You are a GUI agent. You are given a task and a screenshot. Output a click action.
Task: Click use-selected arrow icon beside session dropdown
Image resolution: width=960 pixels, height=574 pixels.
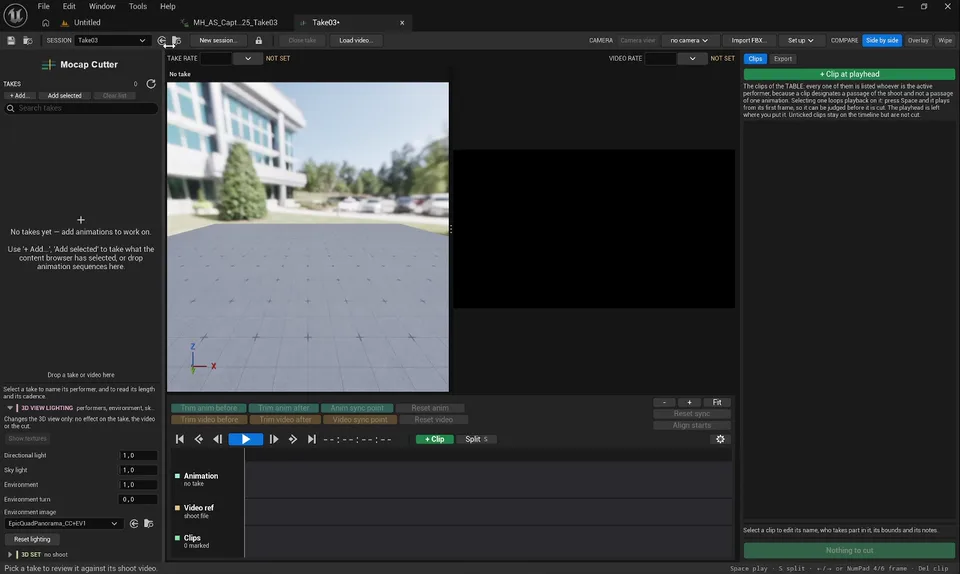tap(162, 40)
